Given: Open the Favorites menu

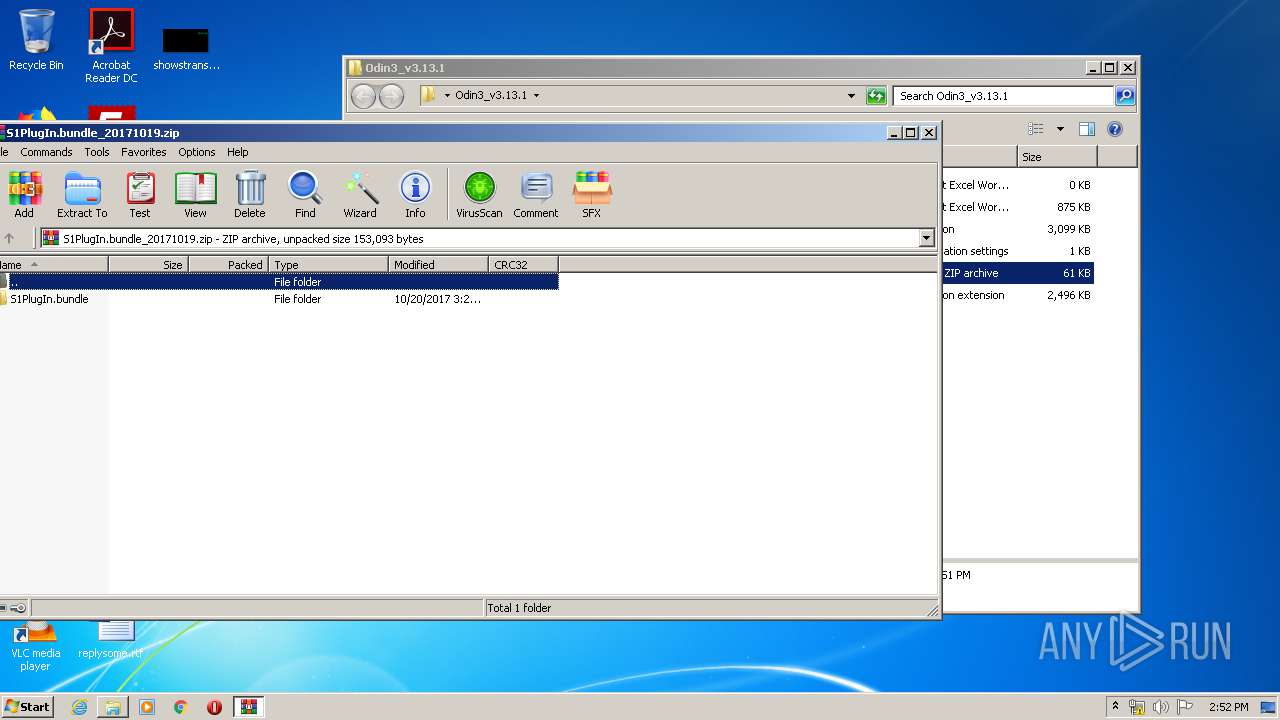Looking at the screenshot, I should pos(144,152).
